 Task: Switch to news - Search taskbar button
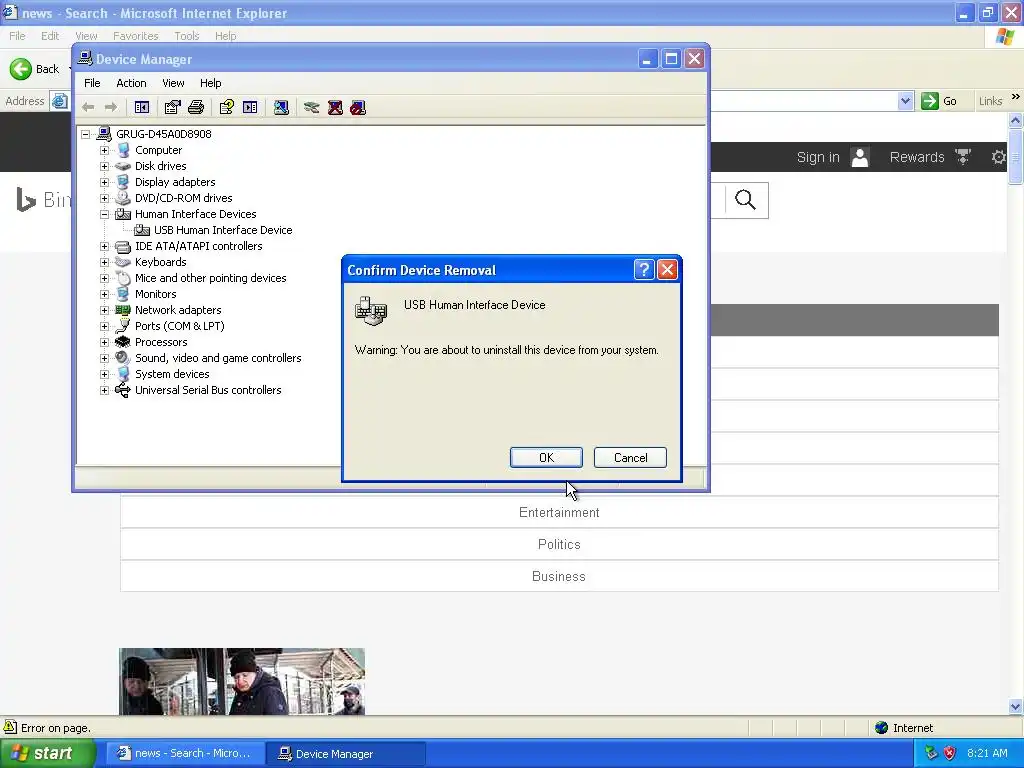click(x=185, y=754)
